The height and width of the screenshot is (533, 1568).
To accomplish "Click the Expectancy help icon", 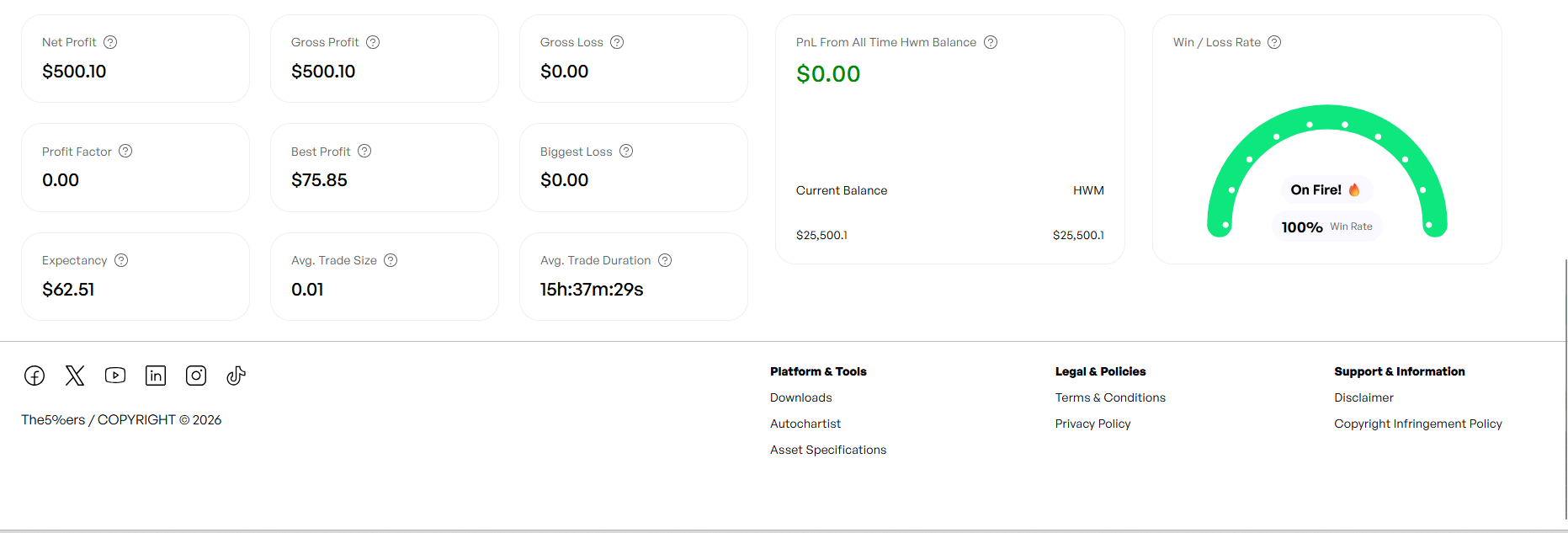I will click(121, 260).
